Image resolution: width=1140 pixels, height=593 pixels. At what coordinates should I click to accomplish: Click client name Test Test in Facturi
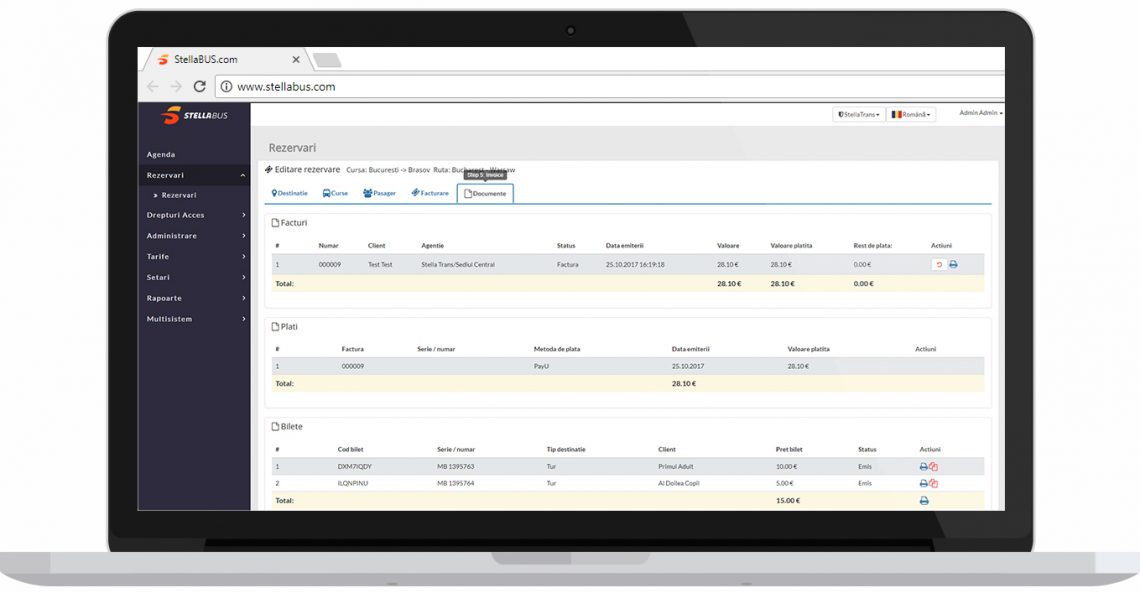(380, 265)
